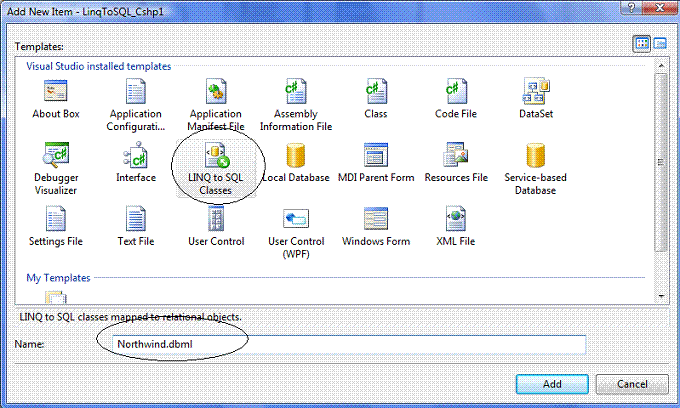Select the Interface template icon
The width and height of the screenshot is (680, 408).
tap(136, 155)
